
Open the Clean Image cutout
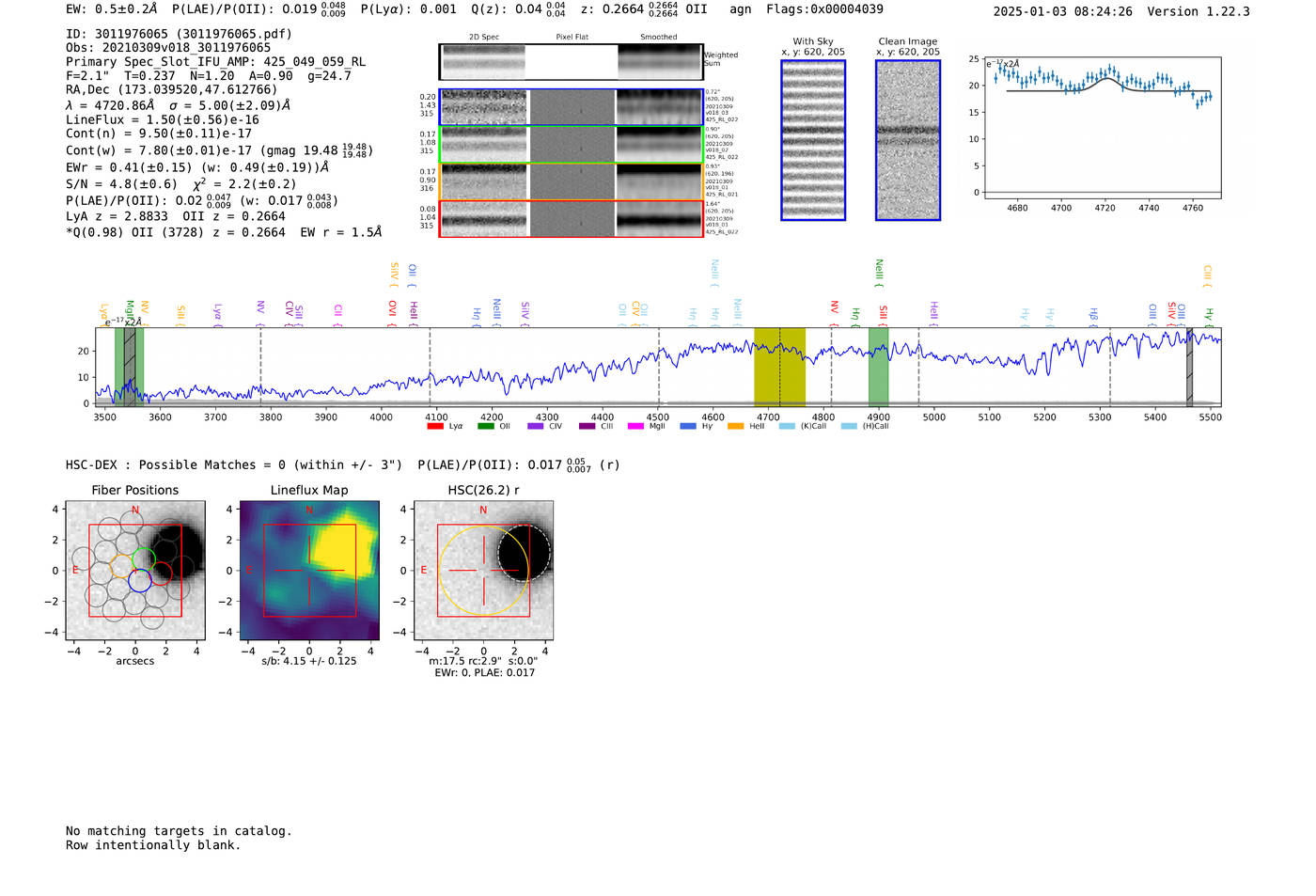(908, 140)
